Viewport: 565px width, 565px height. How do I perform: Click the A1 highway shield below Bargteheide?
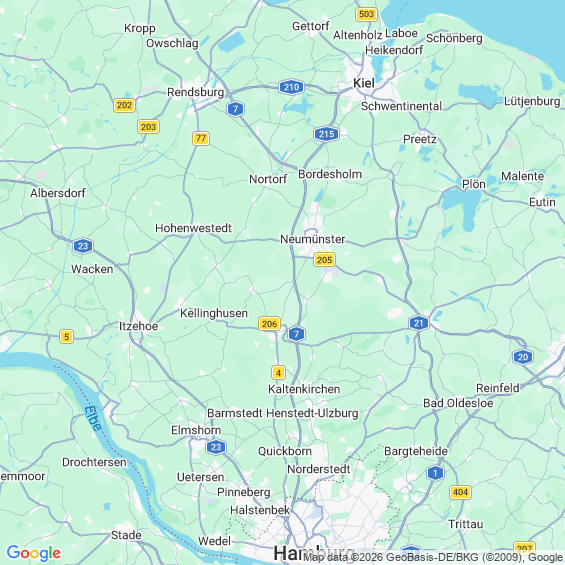click(x=435, y=473)
